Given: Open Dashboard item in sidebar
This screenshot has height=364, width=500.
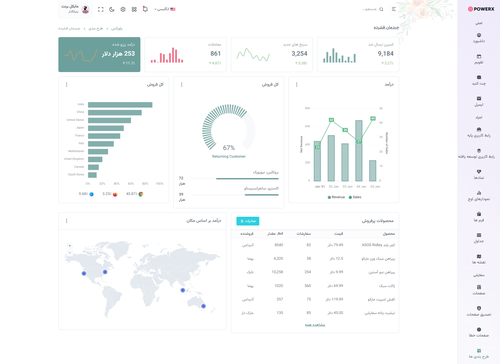Looking at the screenshot, I should coord(479,38).
